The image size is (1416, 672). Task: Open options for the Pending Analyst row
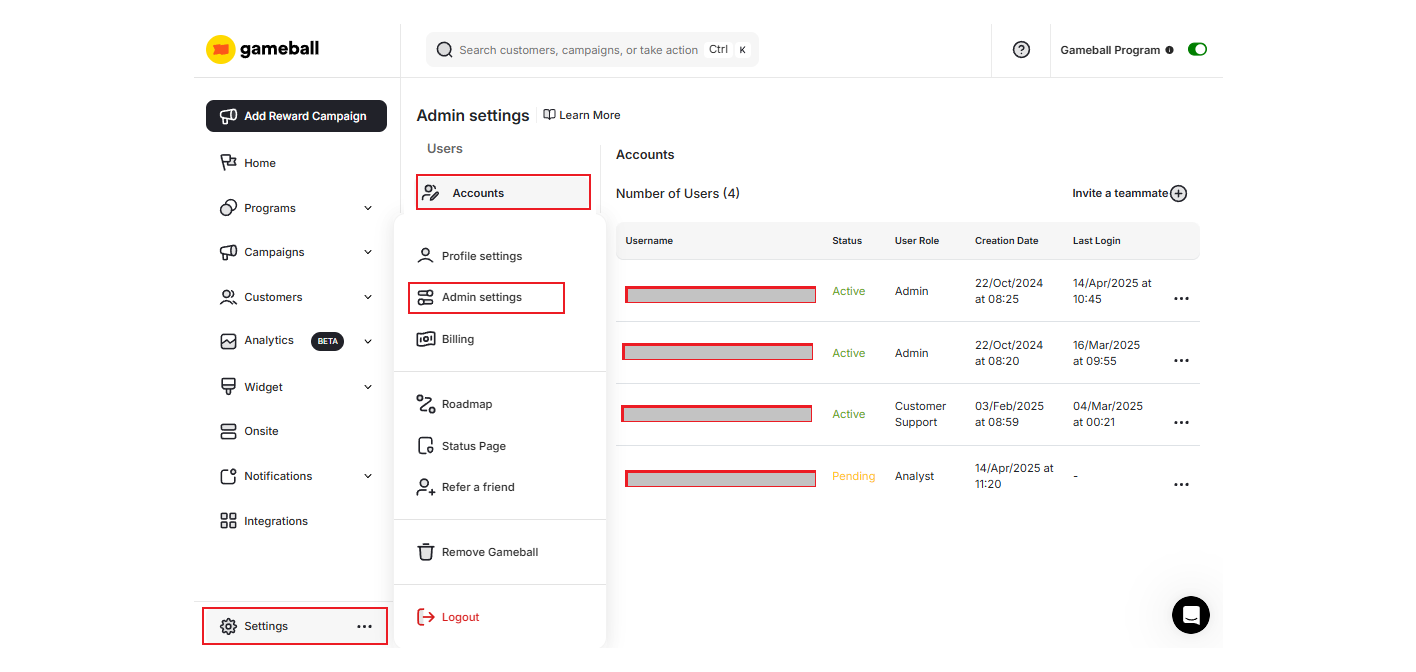pyautogui.click(x=1181, y=484)
